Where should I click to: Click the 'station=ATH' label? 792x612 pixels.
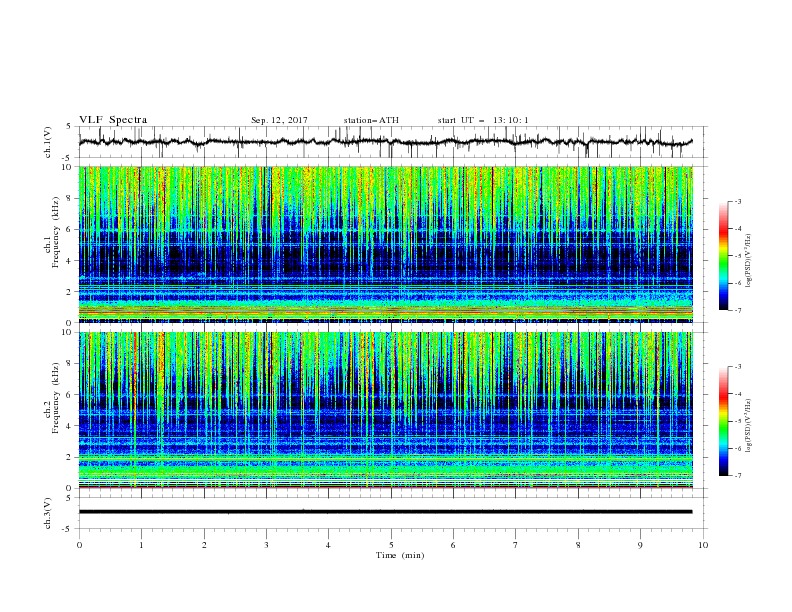(x=371, y=120)
